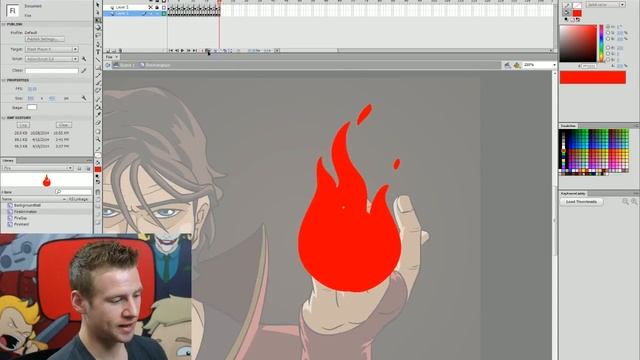
Task: Collapse the Properties section
Action: click(x=4, y=80)
